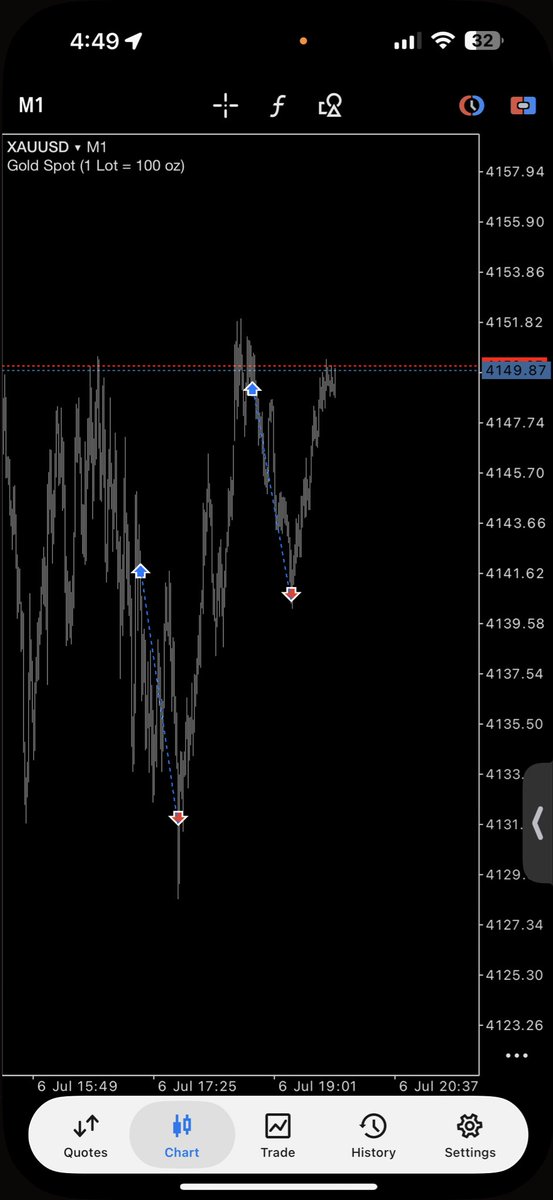Tap the Wi-Fi status icon
The width and height of the screenshot is (553, 1200).
click(442, 42)
